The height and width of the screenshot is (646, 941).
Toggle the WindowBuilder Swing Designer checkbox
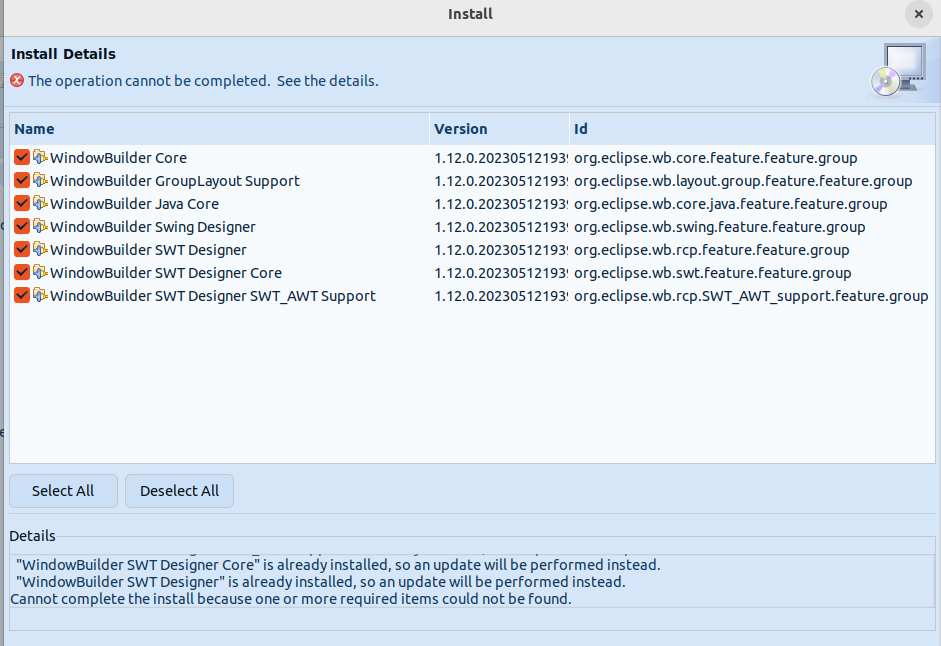[21, 226]
